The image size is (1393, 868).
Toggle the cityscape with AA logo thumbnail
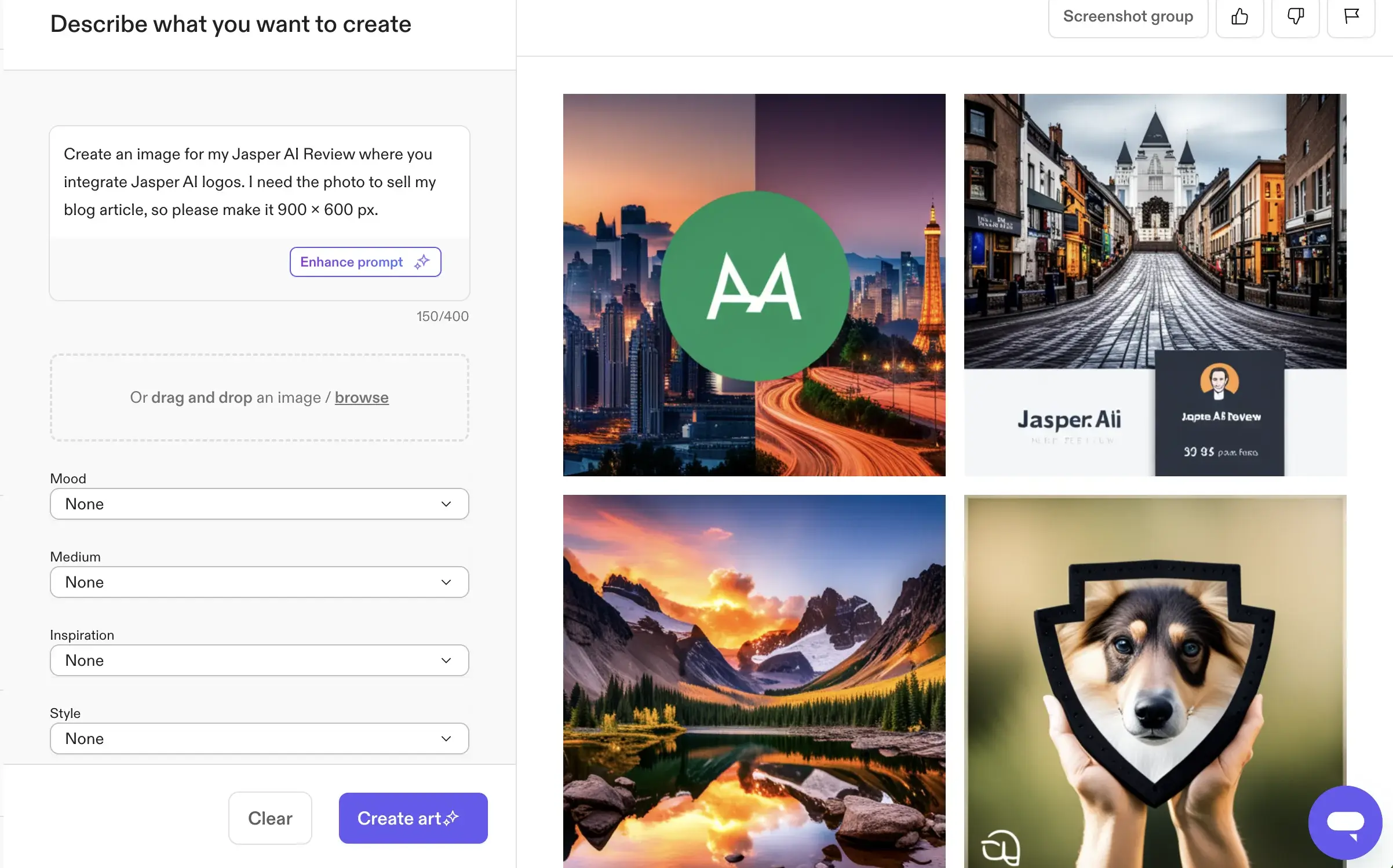click(754, 284)
